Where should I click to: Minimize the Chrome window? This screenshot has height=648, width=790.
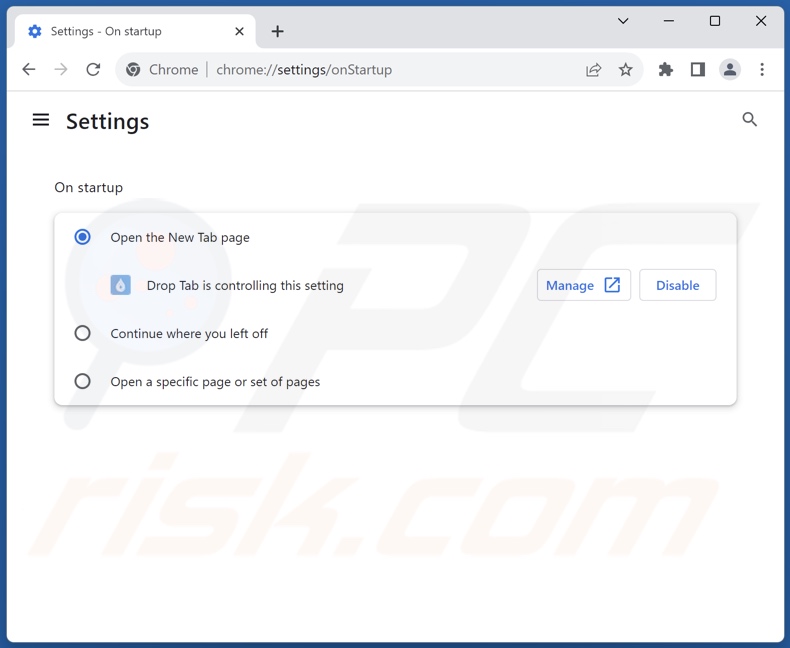tap(669, 21)
